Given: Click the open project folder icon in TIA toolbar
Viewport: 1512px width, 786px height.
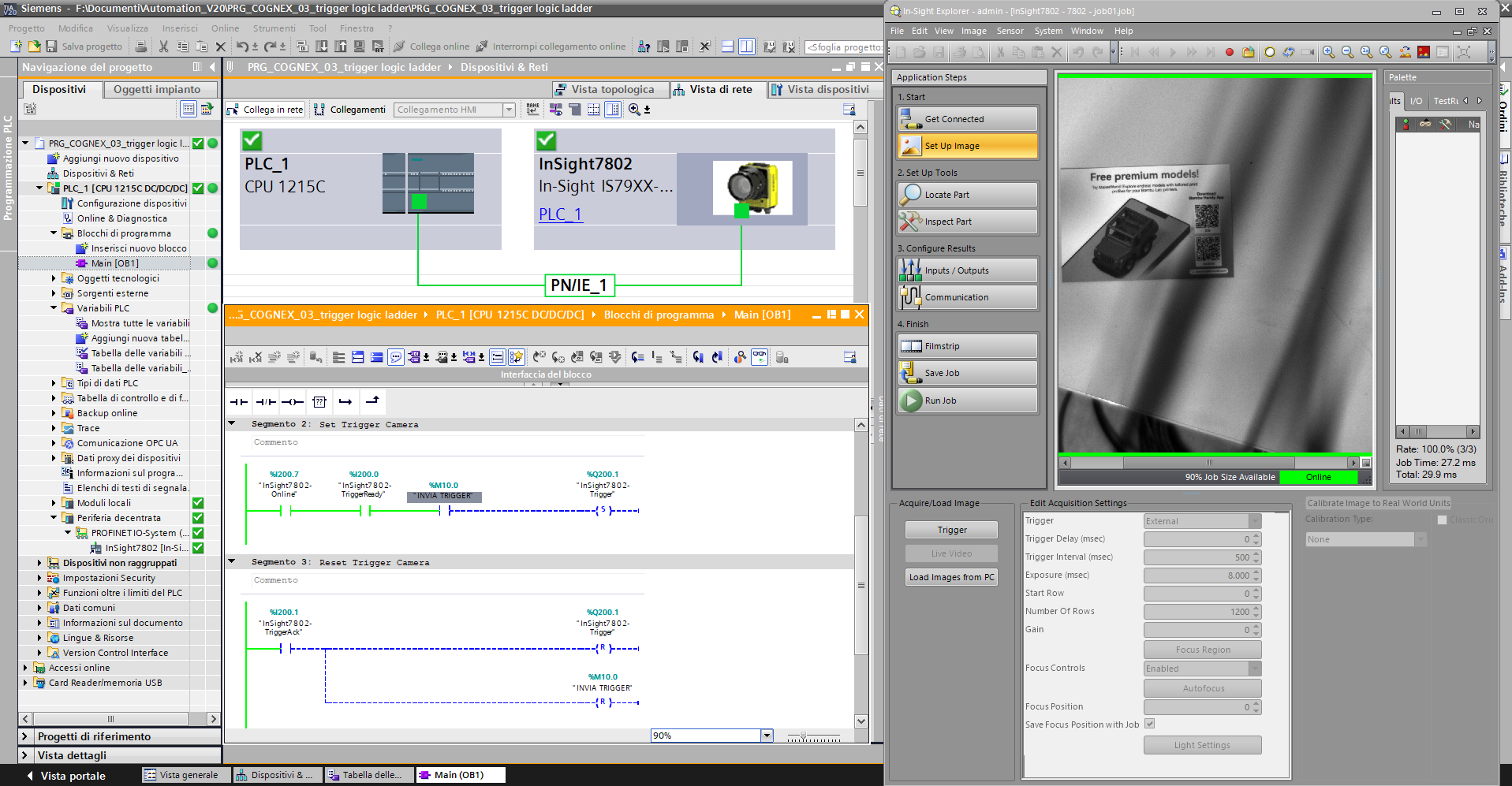Looking at the screenshot, I should click(34, 47).
